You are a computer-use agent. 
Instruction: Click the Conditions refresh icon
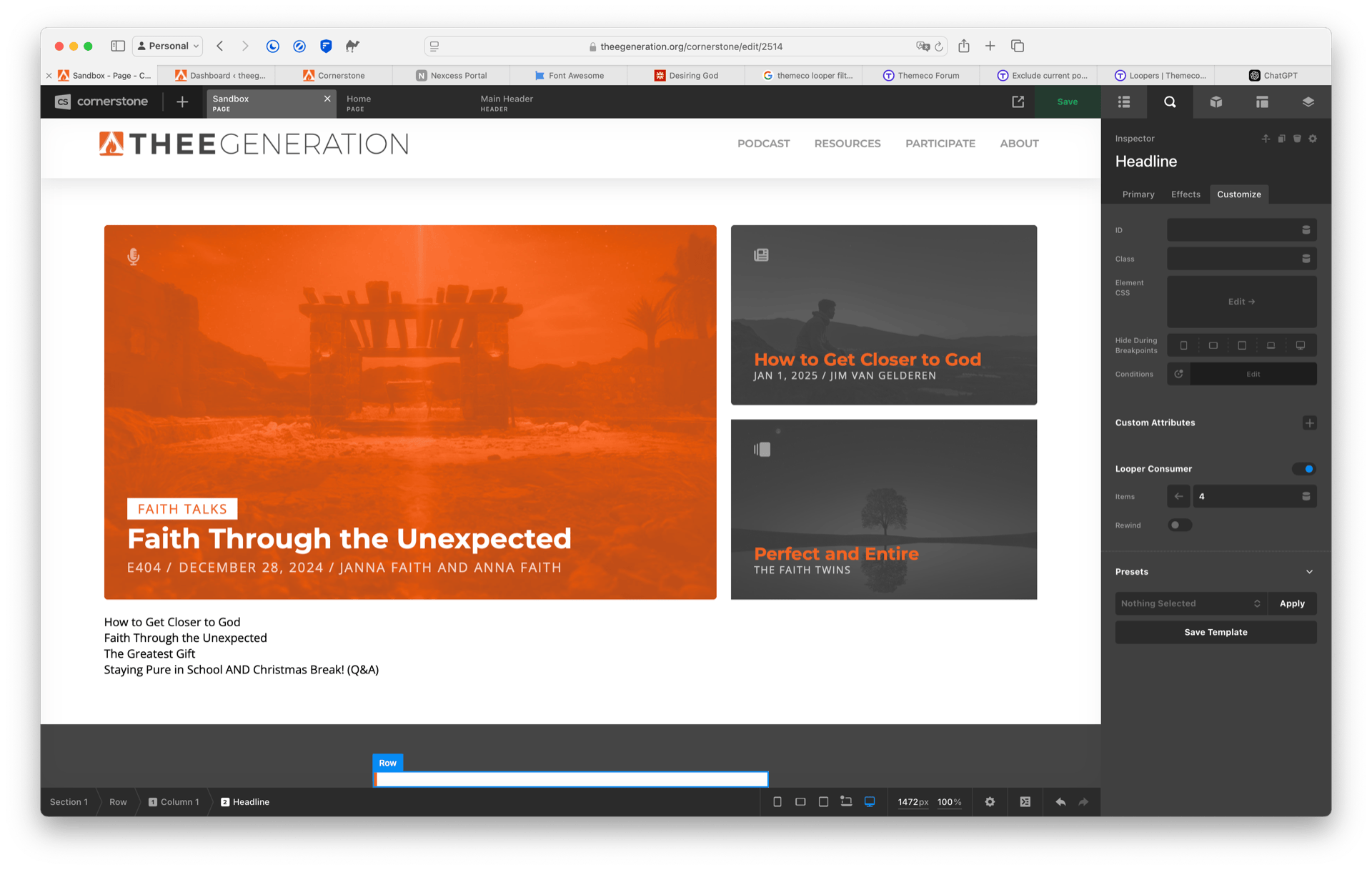(x=1178, y=374)
